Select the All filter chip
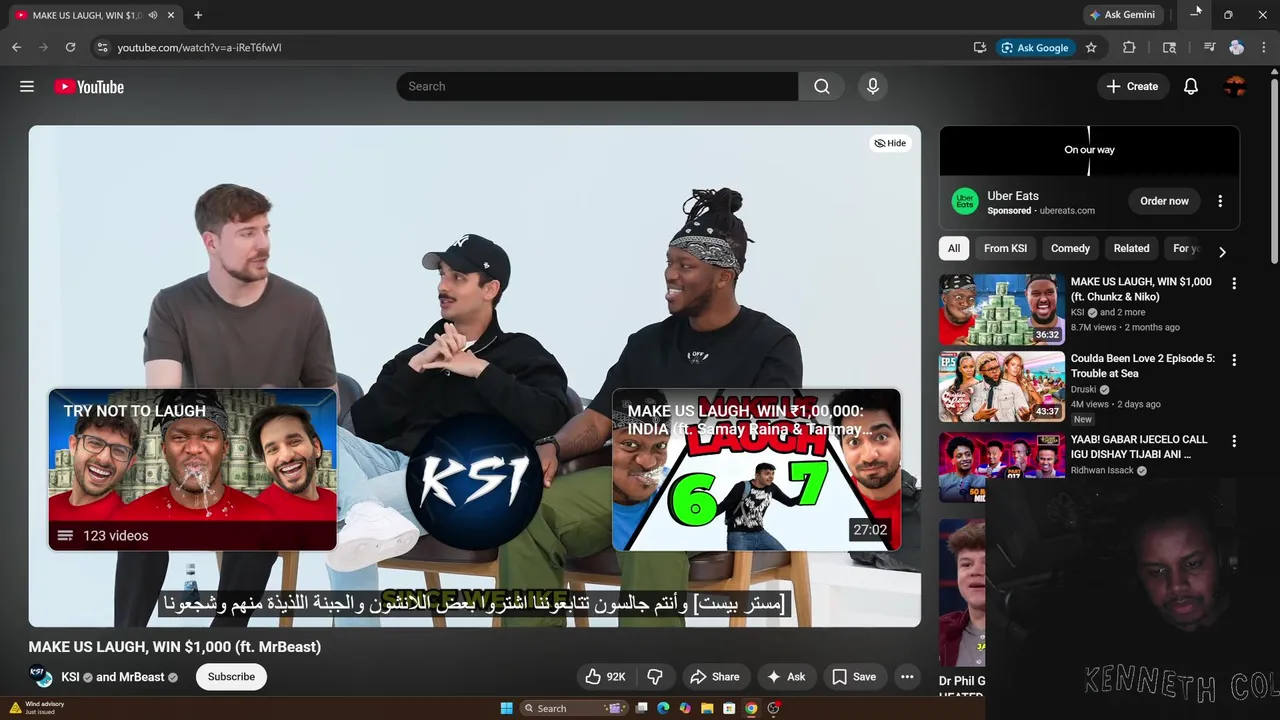1280x720 pixels. 954,248
